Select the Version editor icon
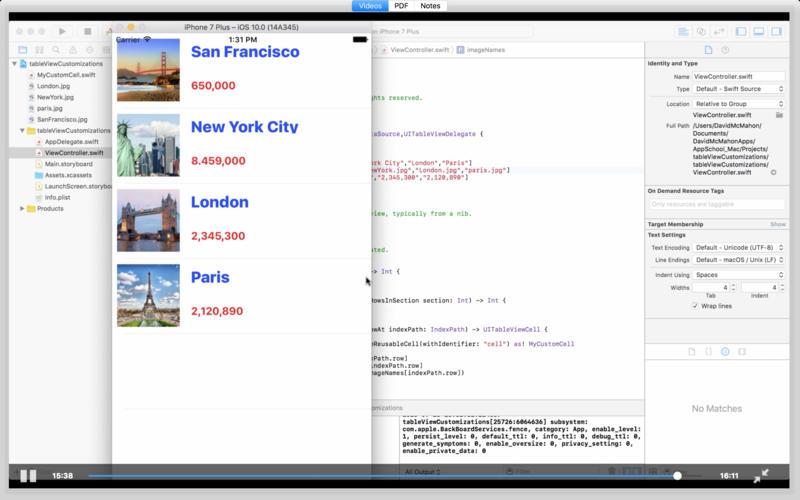This screenshot has height=500, width=800. pos(719,32)
